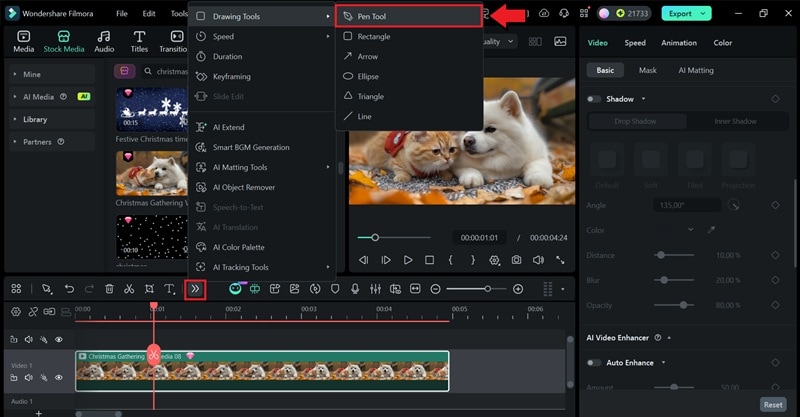Viewport: 800px width, 417px height.
Task: Switch to the Animation tab
Action: click(679, 43)
